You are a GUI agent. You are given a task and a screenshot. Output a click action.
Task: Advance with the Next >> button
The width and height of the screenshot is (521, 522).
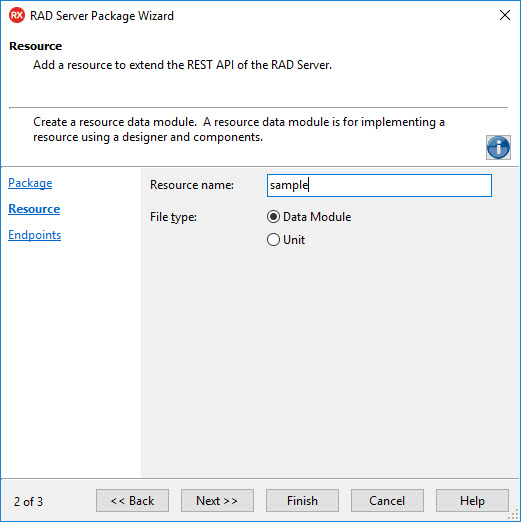(217, 500)
